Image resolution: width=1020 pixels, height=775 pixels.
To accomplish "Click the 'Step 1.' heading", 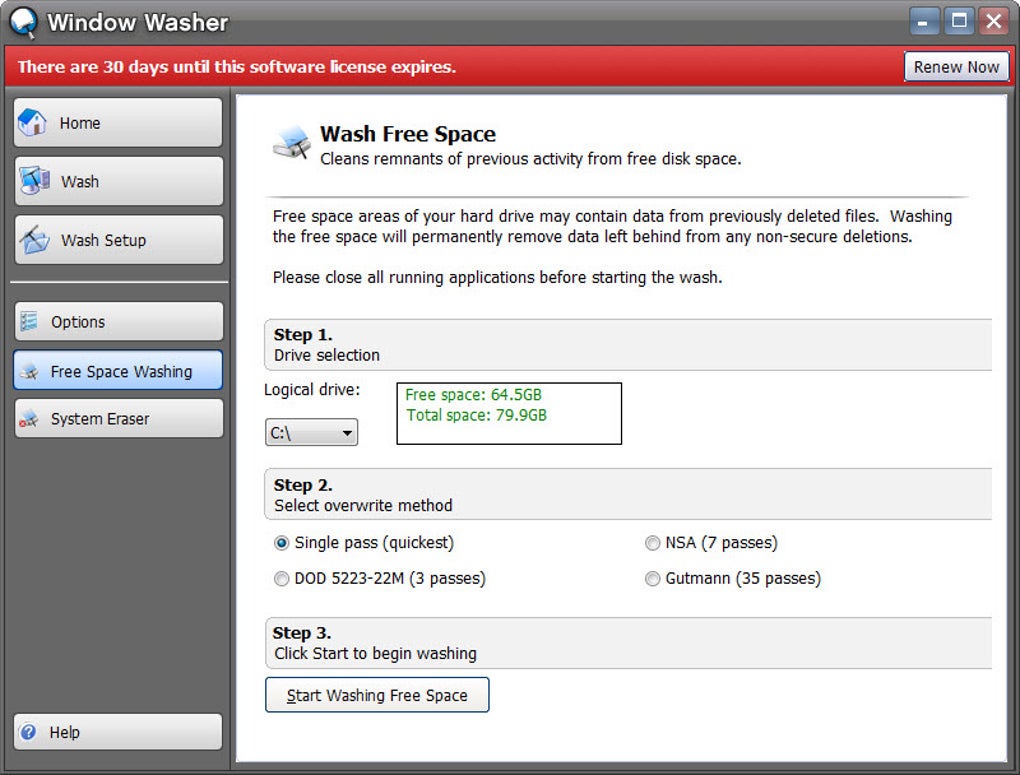I will pyautogui.click(x=303, y=334).
